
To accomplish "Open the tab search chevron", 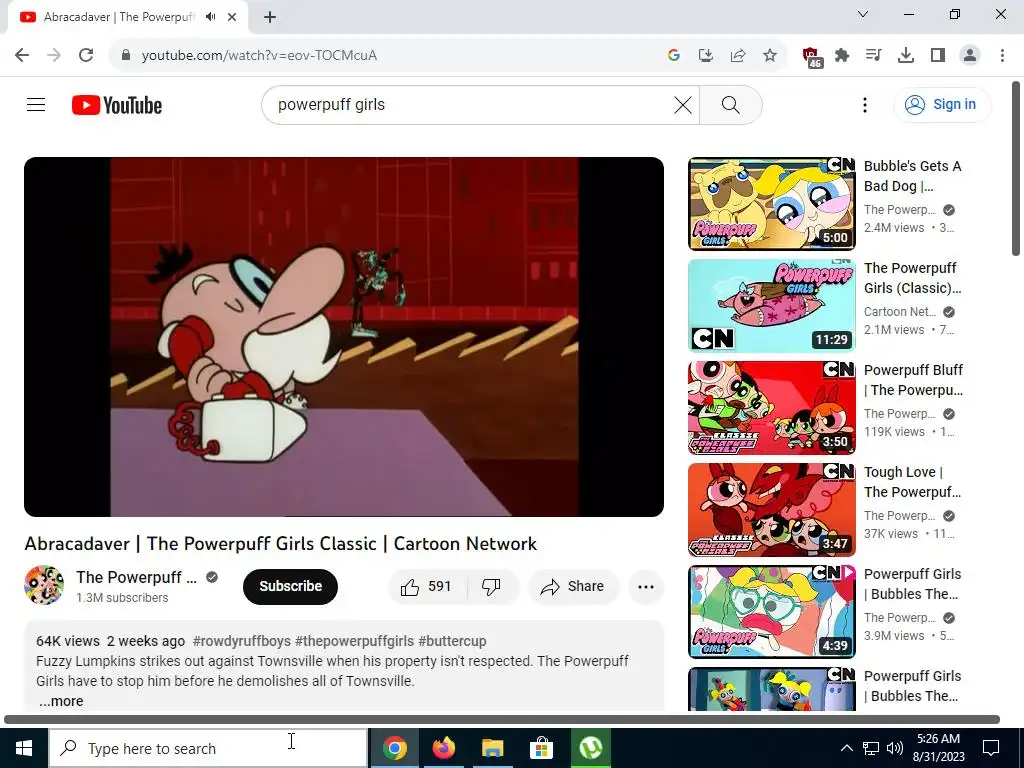I will click(x=863, y=14).
